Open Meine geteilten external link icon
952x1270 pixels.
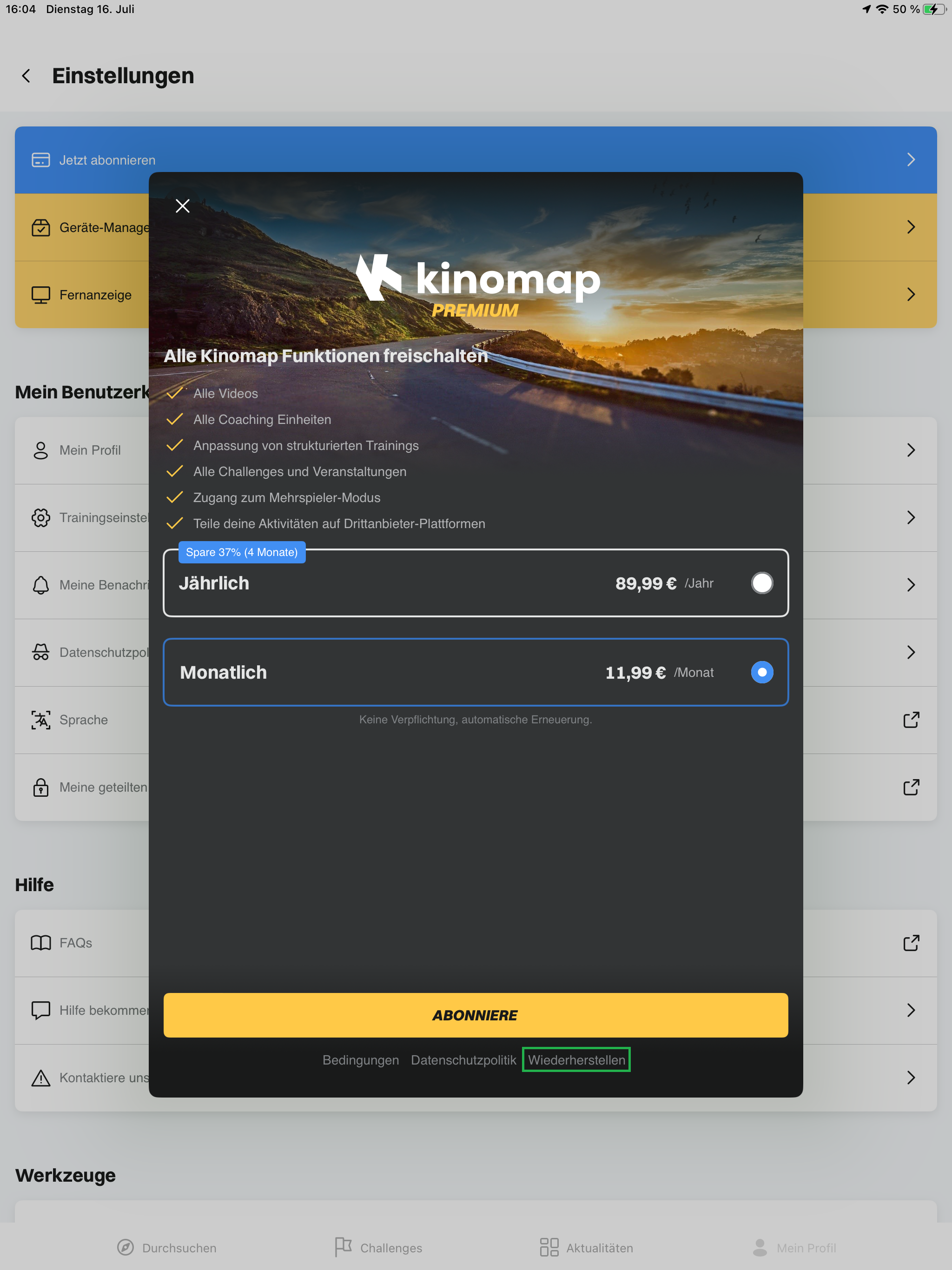[911, 787]
